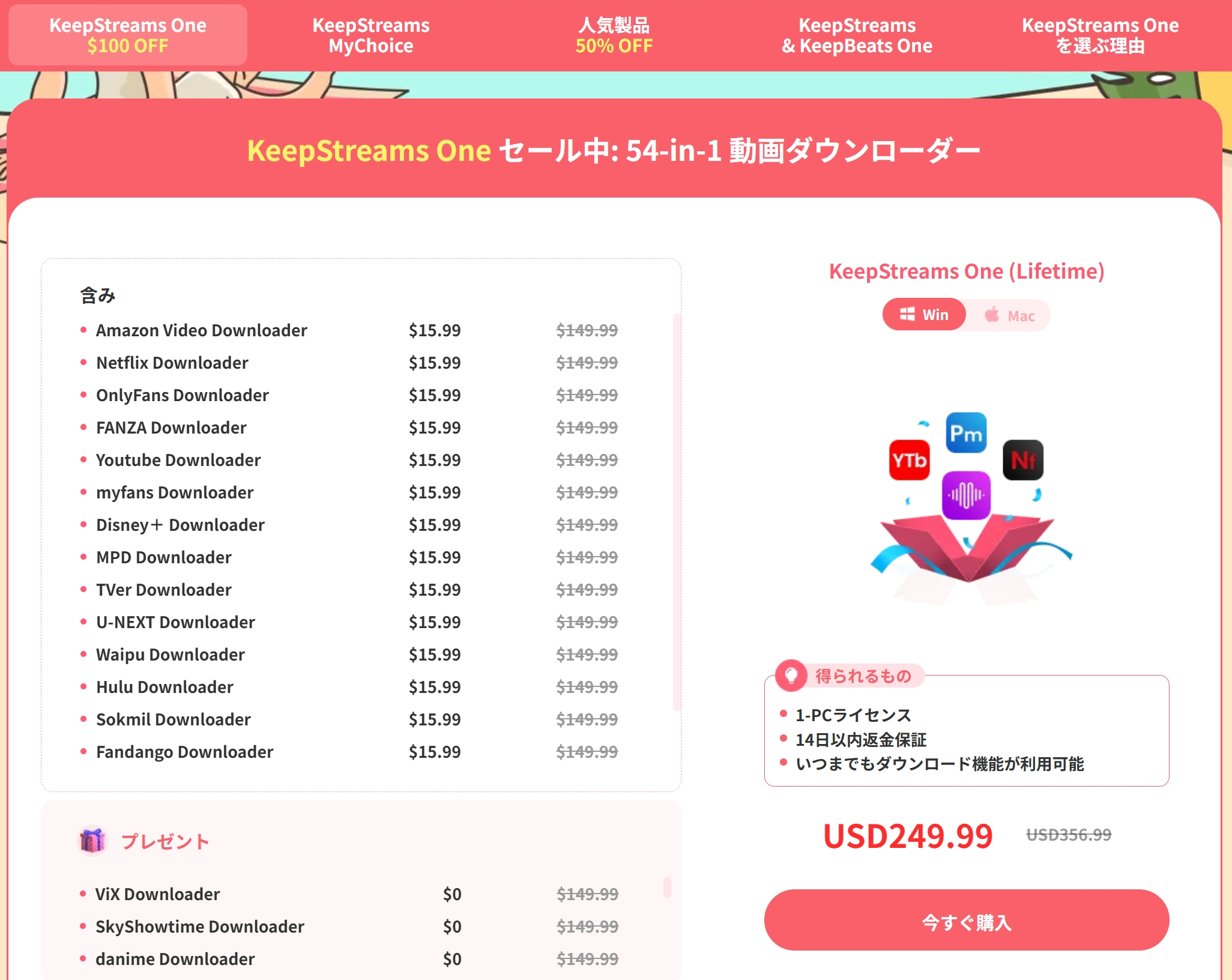Click the KeepStreams One (Lifetime) title
The height and width of the screenshot is (980, 1232).
click(966, 271)
